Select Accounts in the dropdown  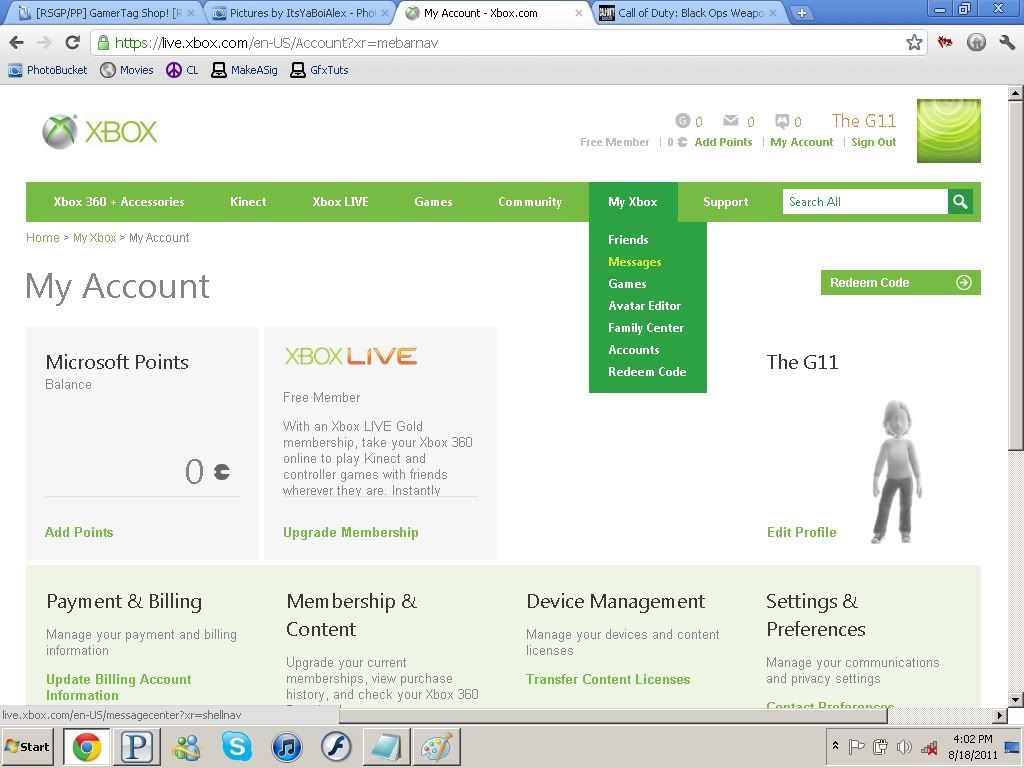[633, 349]
